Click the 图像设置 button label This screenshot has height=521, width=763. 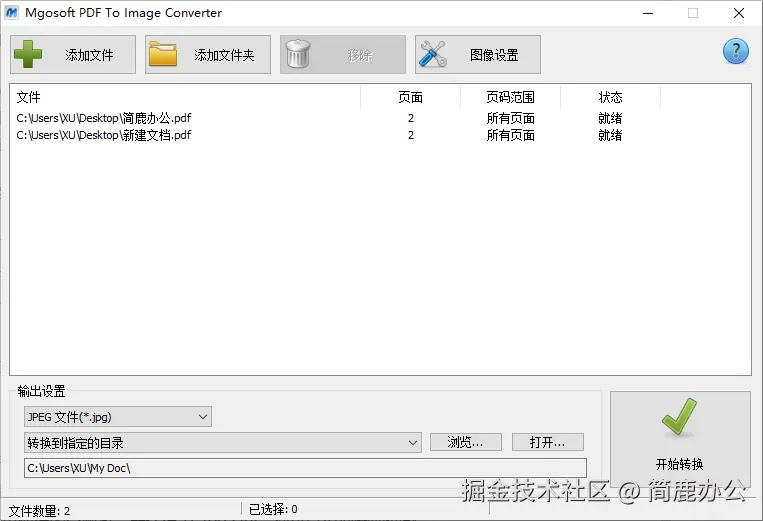[494, 55]
